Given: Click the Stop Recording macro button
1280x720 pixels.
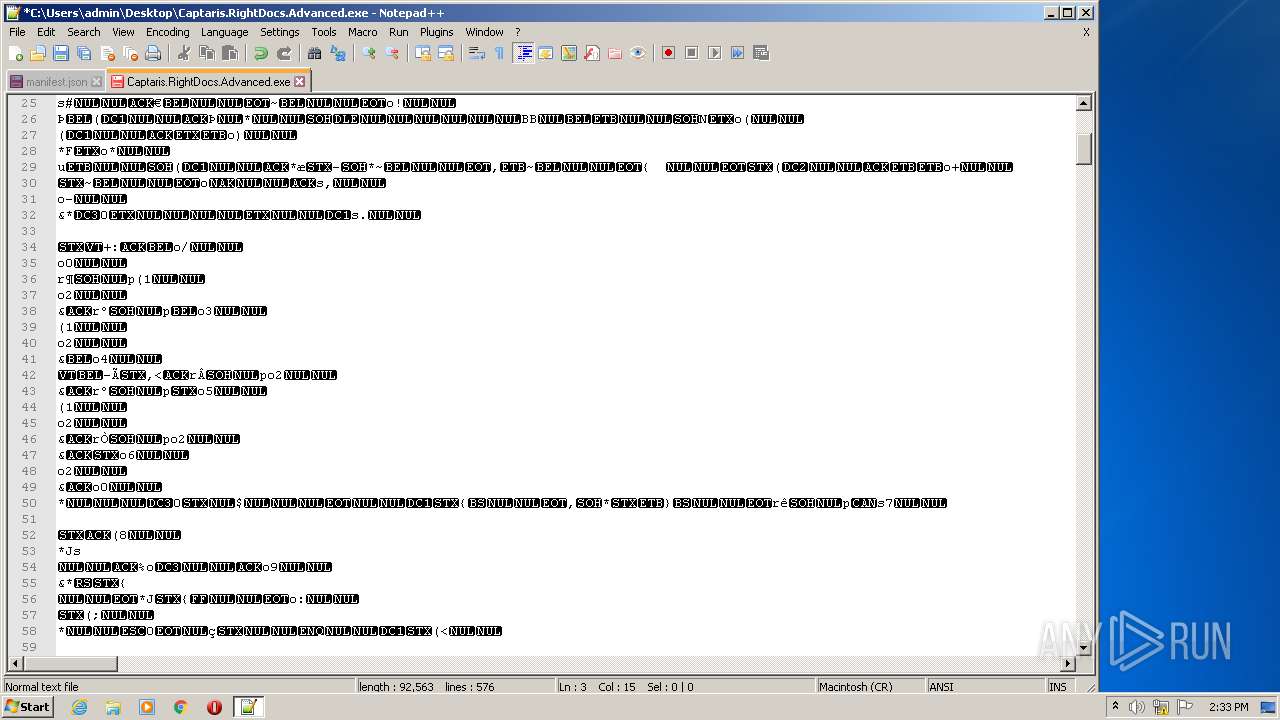Looking at the screenshot, I should (691, 53).
